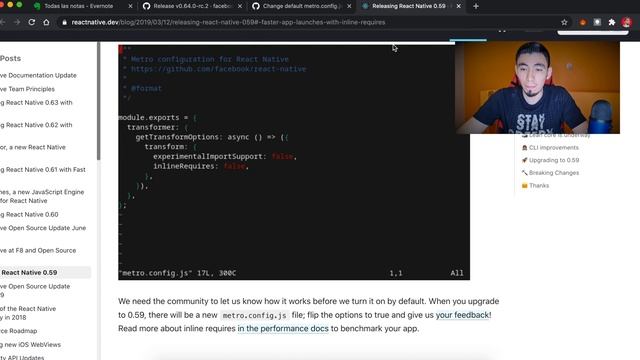
Task: Click the sidebar scrollbar thumb
Action: [x=98, y=101]
